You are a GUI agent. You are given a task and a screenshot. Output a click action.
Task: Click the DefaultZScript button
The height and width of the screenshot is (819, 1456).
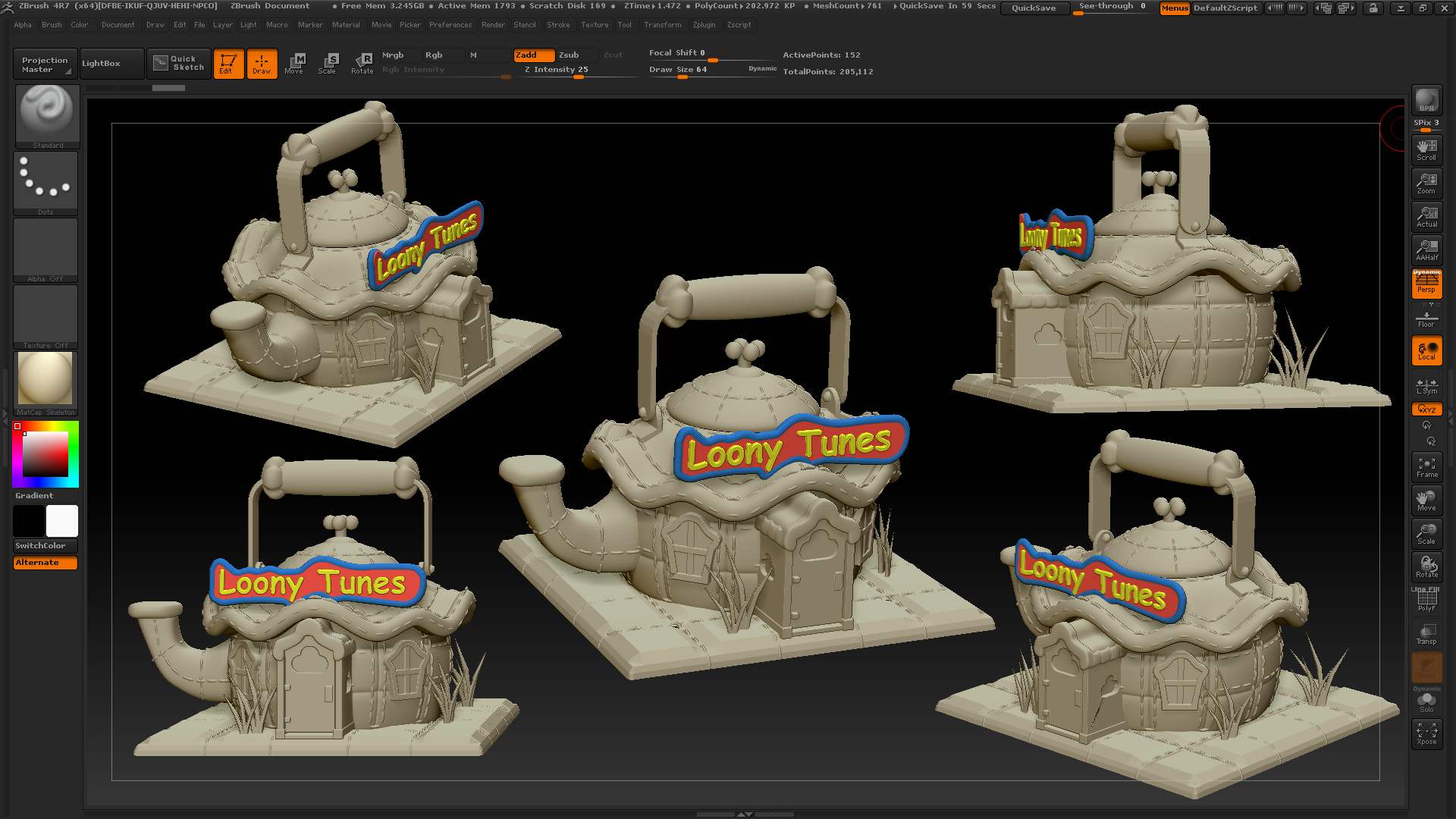pyautogui.click(x=1225, y=8)
